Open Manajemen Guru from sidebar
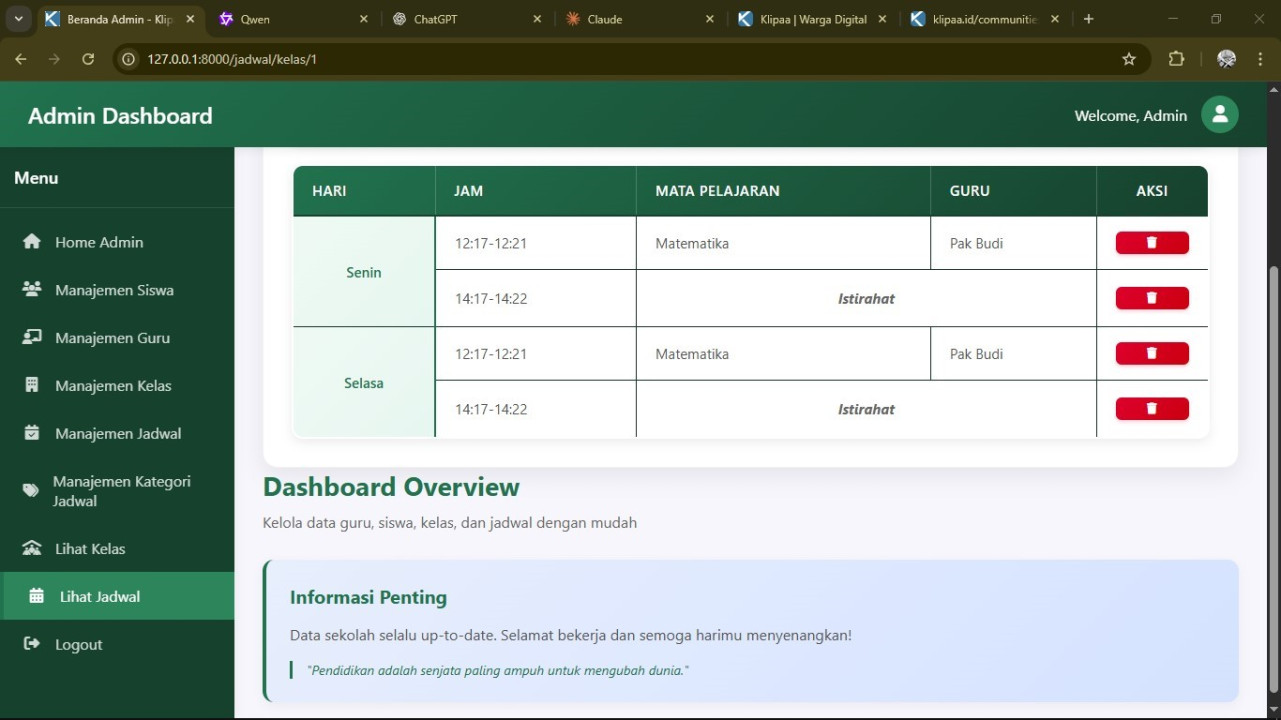This screenshot has height=720, width=1281. (112, 338)
